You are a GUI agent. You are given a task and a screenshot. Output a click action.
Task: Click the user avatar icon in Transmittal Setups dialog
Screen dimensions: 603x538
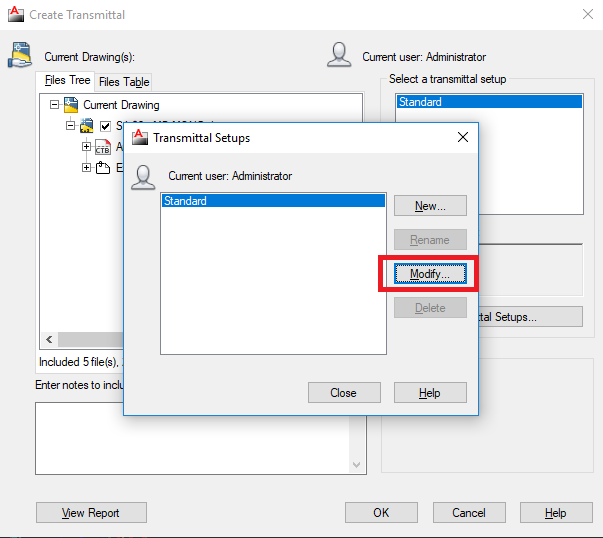pos(144,176)
